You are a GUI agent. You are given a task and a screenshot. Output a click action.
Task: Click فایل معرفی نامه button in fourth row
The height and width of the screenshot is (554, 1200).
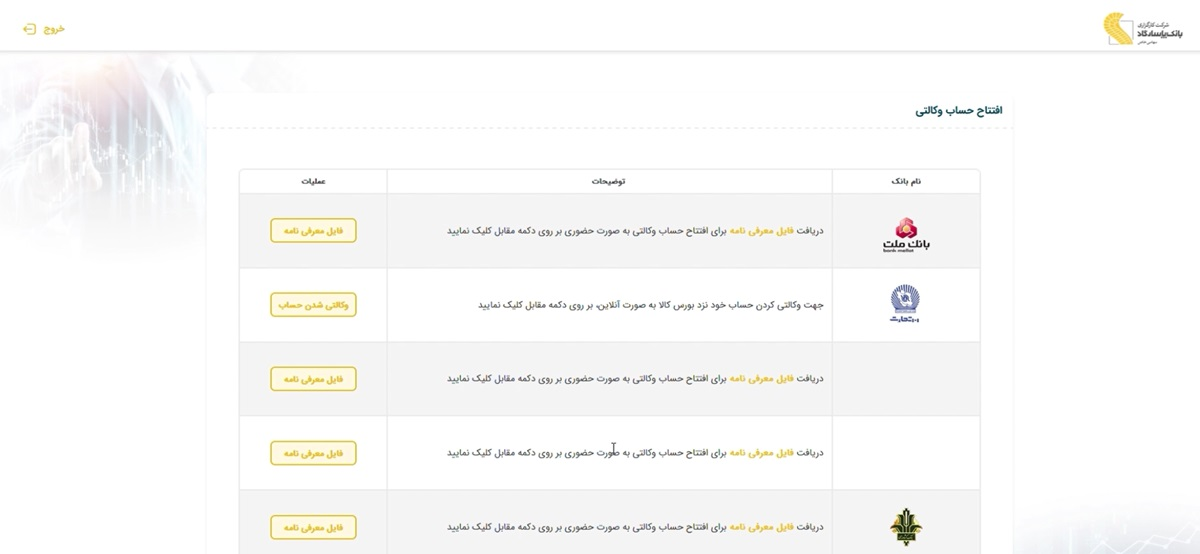[313, 453]
